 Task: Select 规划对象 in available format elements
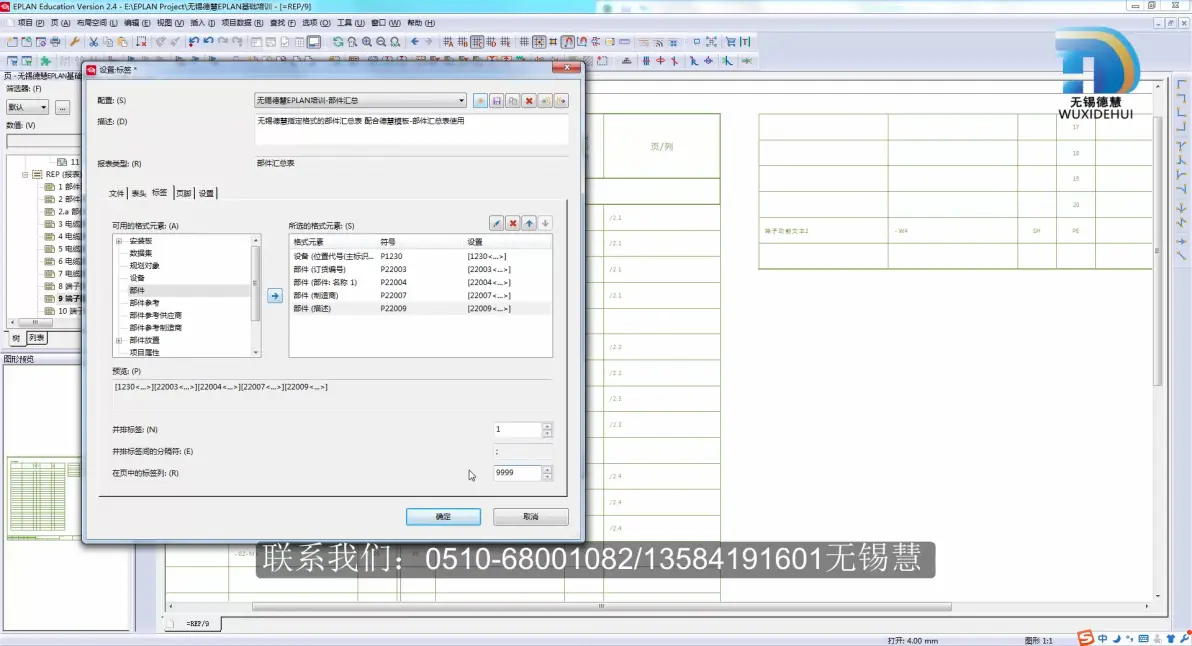click(x=144, y=266)
